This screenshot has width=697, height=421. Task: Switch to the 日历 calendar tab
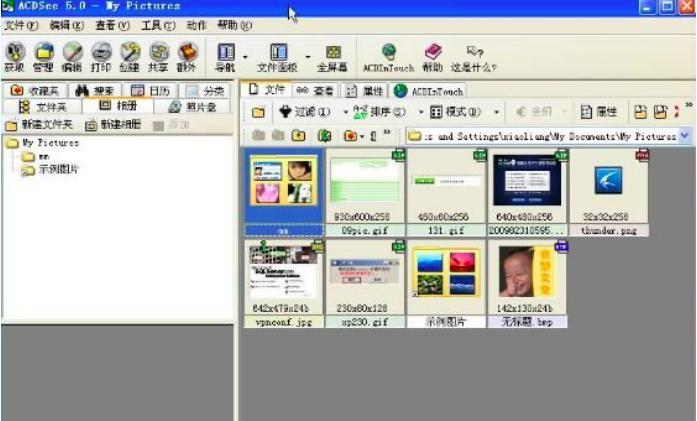click(x=152, y=91)
